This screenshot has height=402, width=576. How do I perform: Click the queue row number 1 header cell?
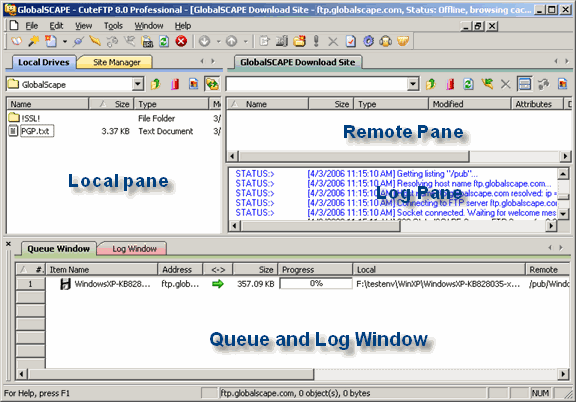click(x=30, y=284)
